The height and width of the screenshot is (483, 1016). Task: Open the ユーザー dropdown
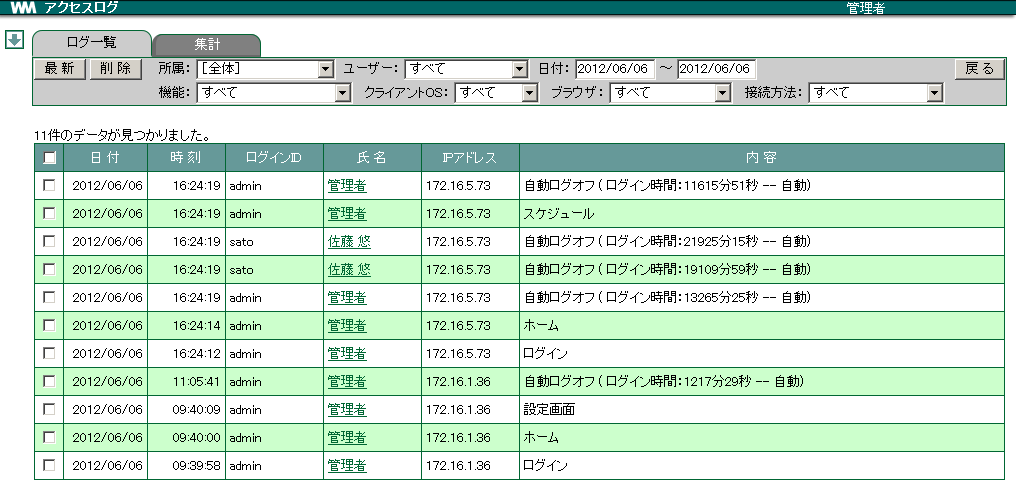[467, 69]
